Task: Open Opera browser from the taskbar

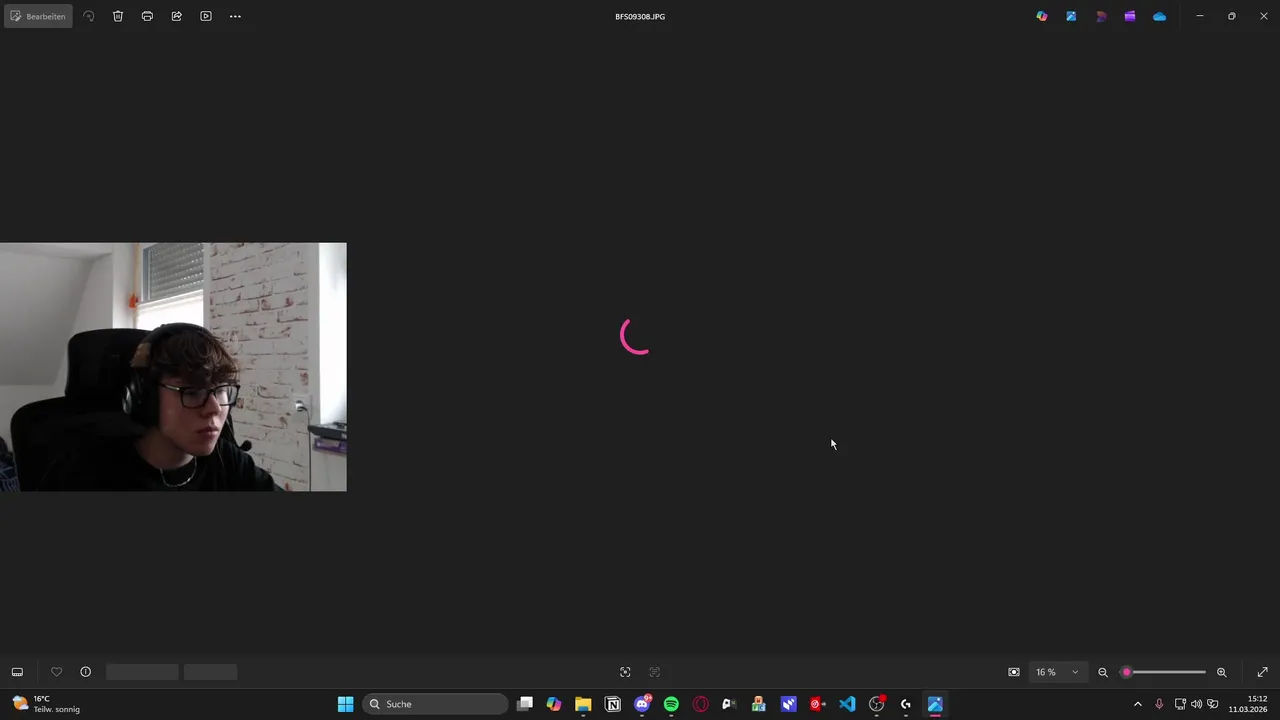Action: tap(700, 704)
